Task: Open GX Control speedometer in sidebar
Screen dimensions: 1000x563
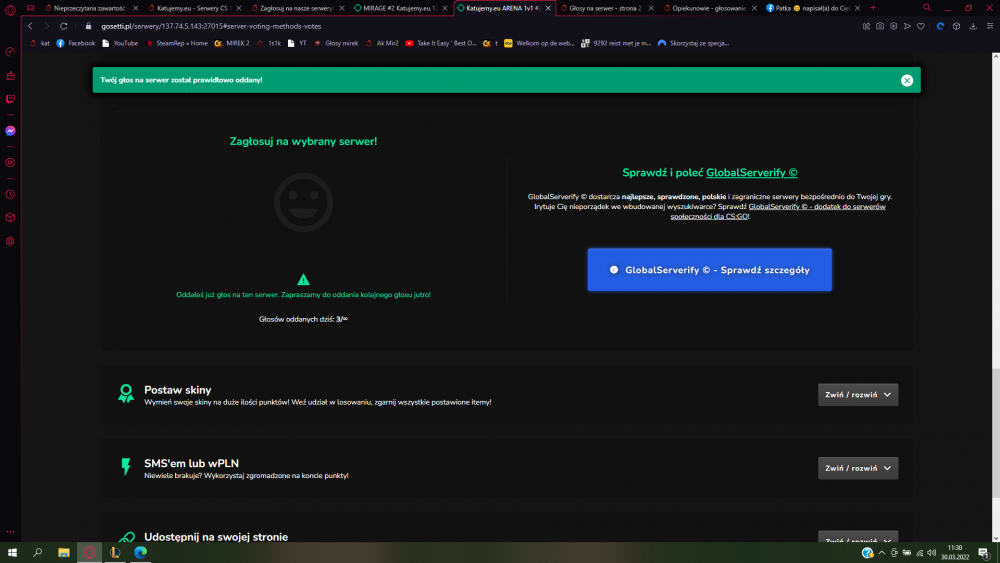Action: (10, 52)
